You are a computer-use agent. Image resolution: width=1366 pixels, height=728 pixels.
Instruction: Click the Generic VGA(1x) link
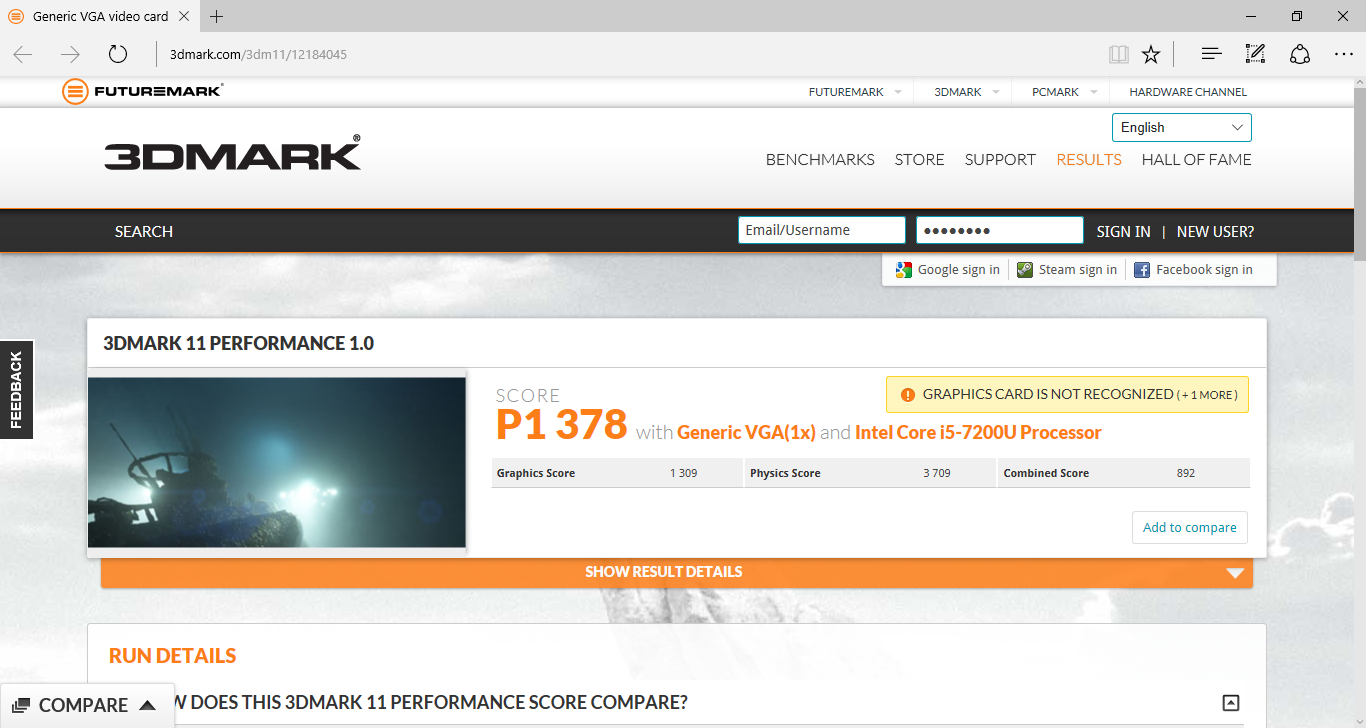click(746, 433)
